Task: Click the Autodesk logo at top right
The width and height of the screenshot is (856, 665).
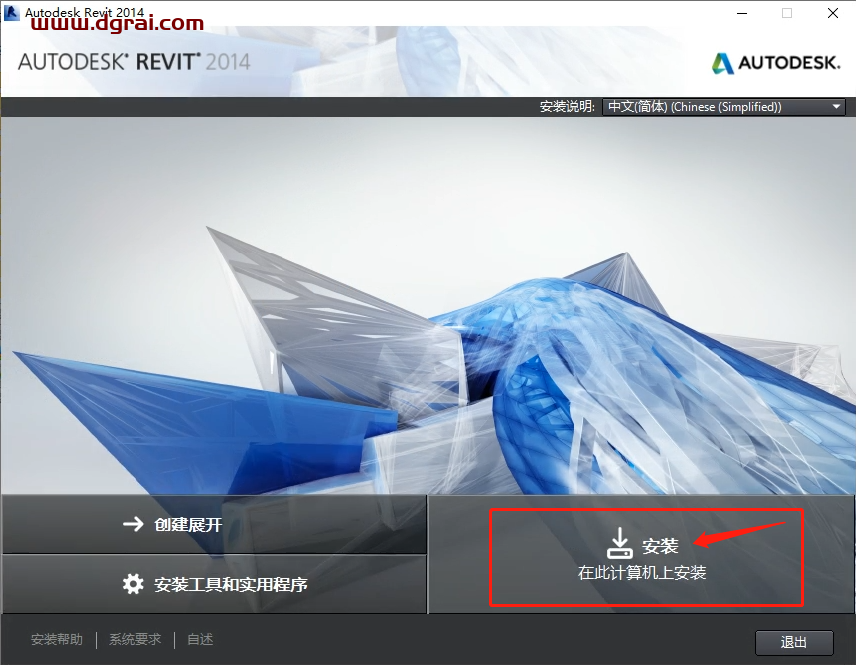Action: 776,63
